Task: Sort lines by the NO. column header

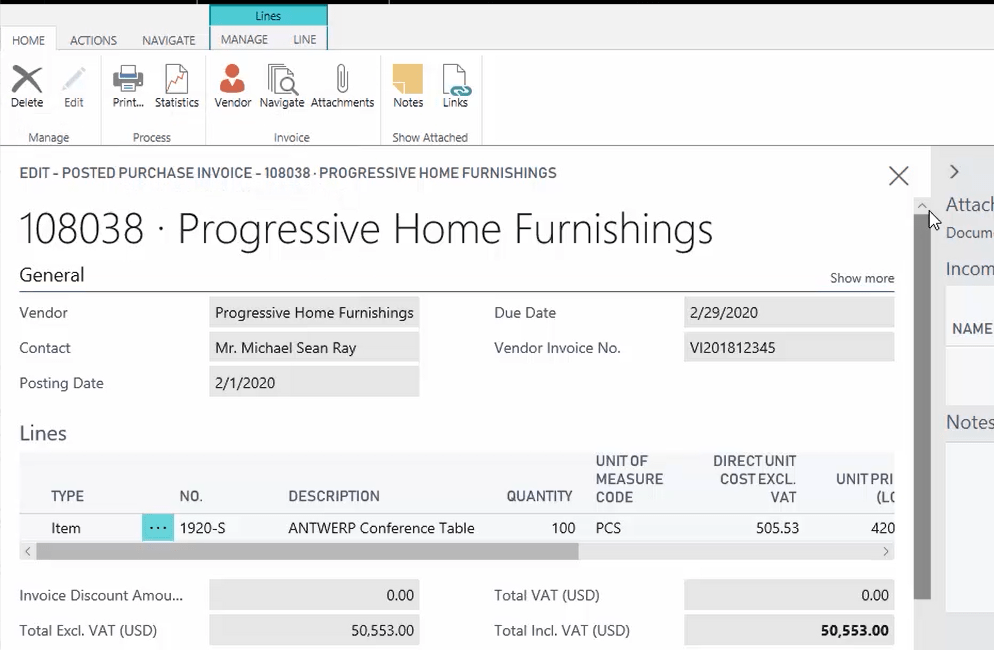Action: [191, 496]
